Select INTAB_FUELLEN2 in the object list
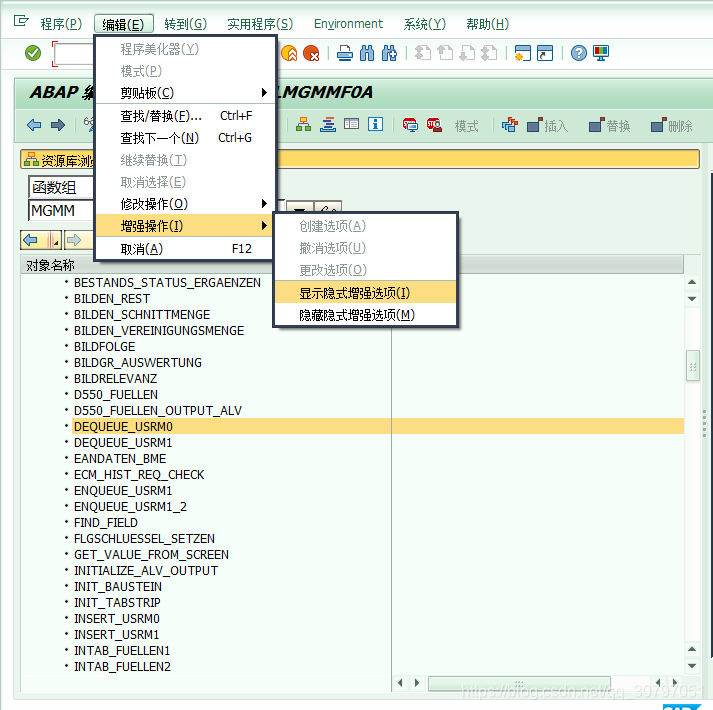 click(122, 666)
